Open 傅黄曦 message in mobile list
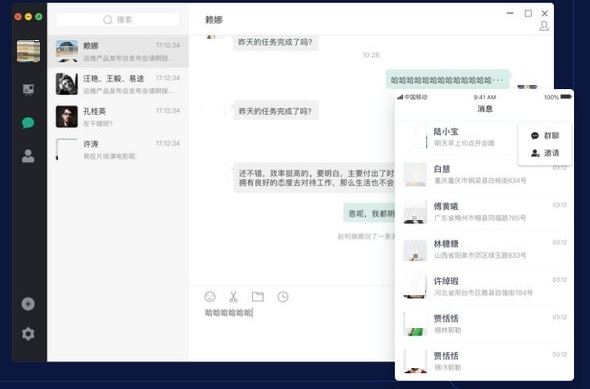 (484, 211)
